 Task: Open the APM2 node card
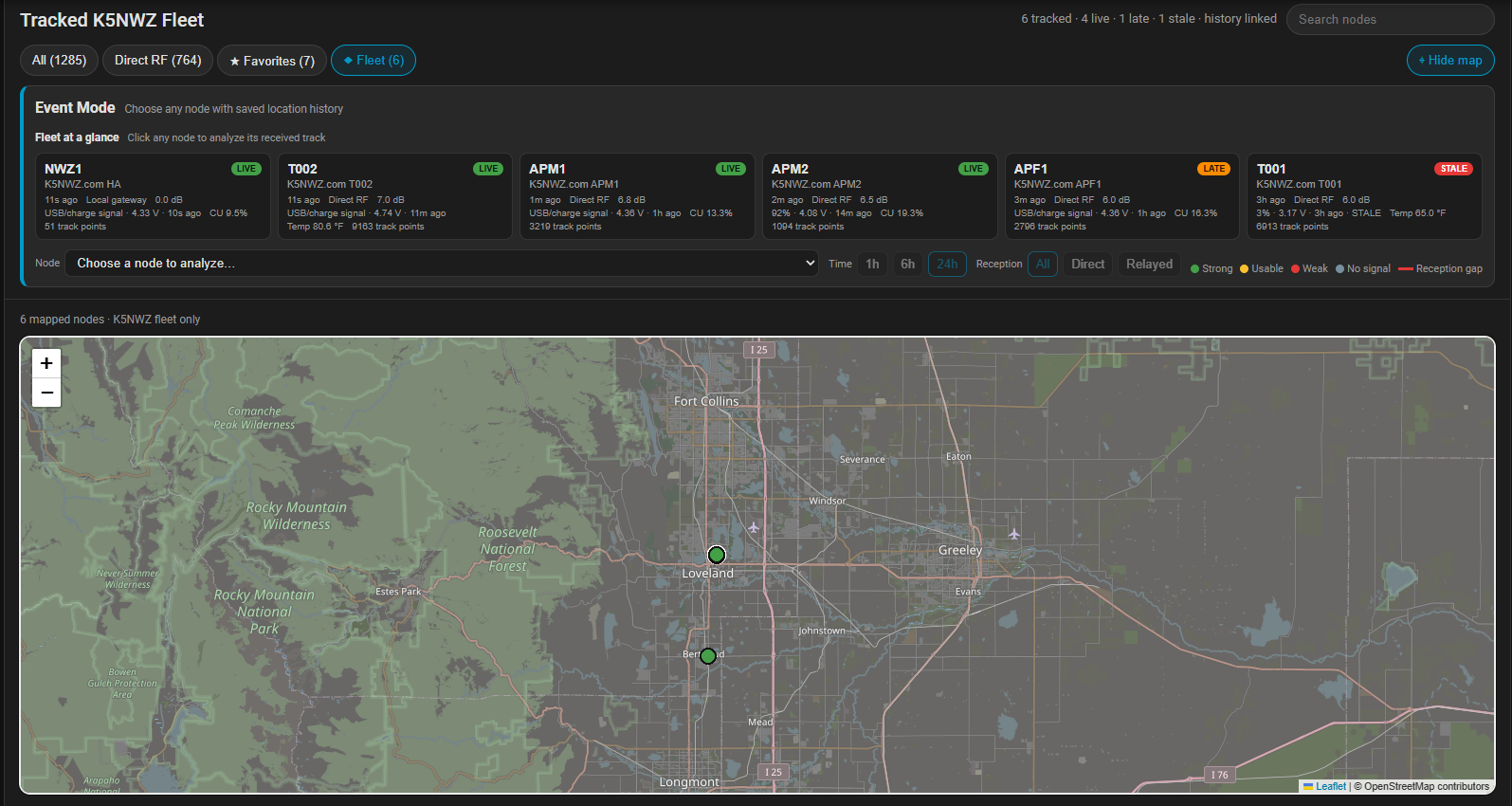tap(880, 196)
